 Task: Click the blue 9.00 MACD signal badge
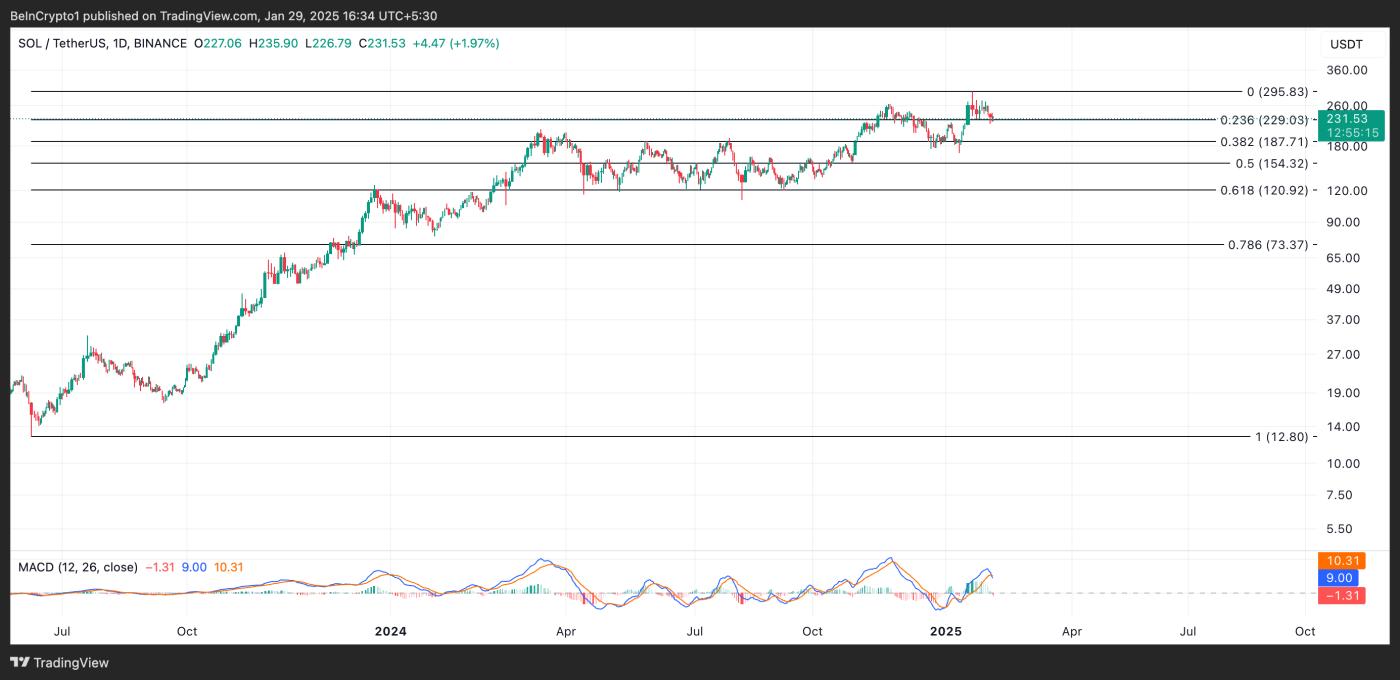(1340, 578)
